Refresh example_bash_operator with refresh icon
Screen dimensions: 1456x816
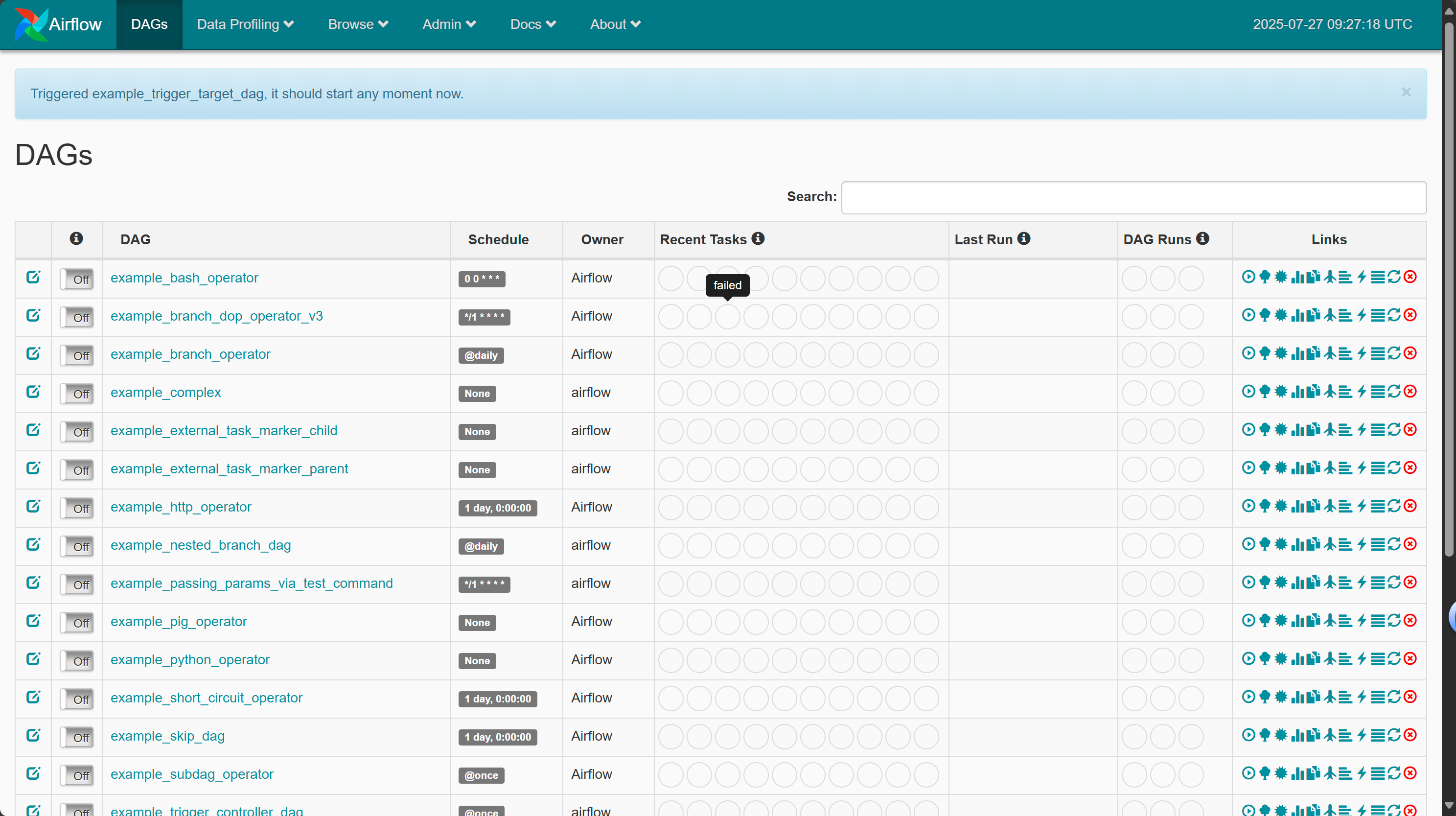click(1394, 277)
